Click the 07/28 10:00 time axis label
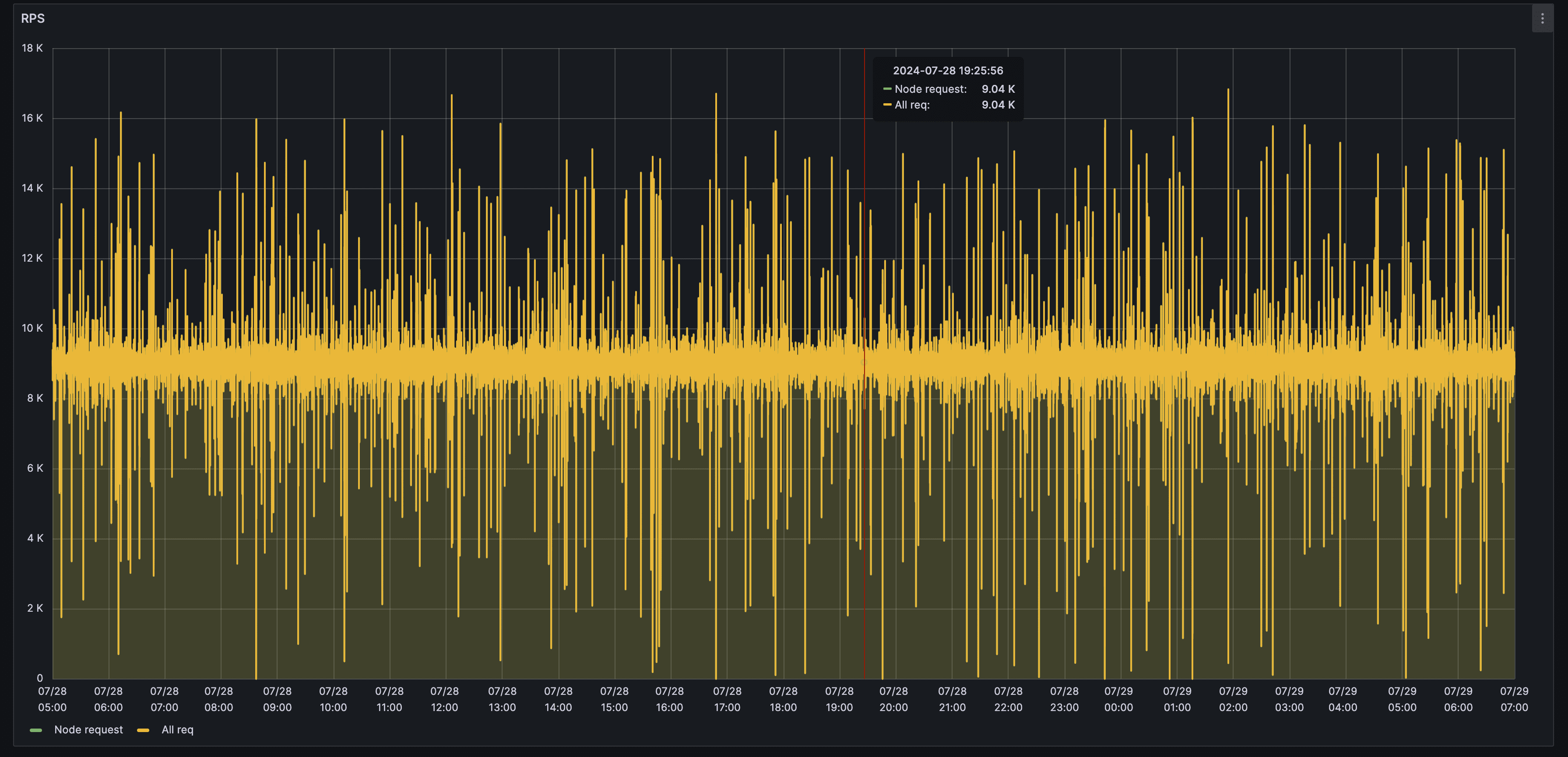1568x757 pixels. (x=334, y=699)
